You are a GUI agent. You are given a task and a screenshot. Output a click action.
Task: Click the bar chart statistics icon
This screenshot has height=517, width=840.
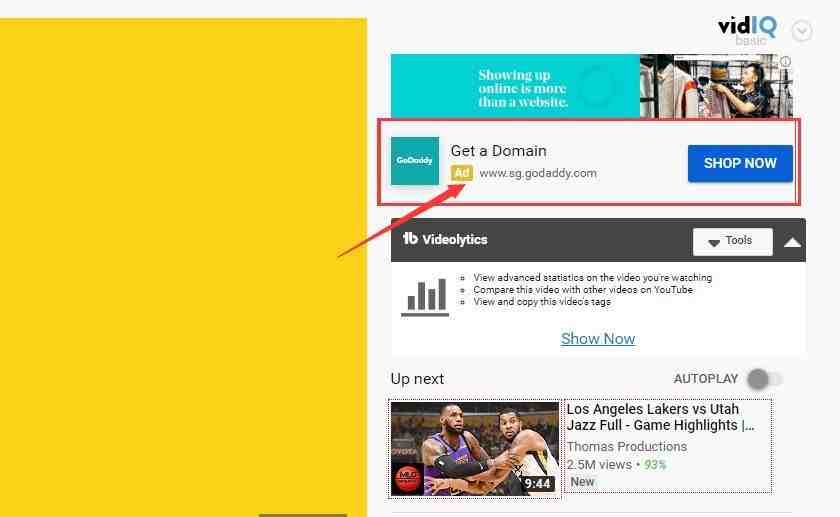[425, 297]
